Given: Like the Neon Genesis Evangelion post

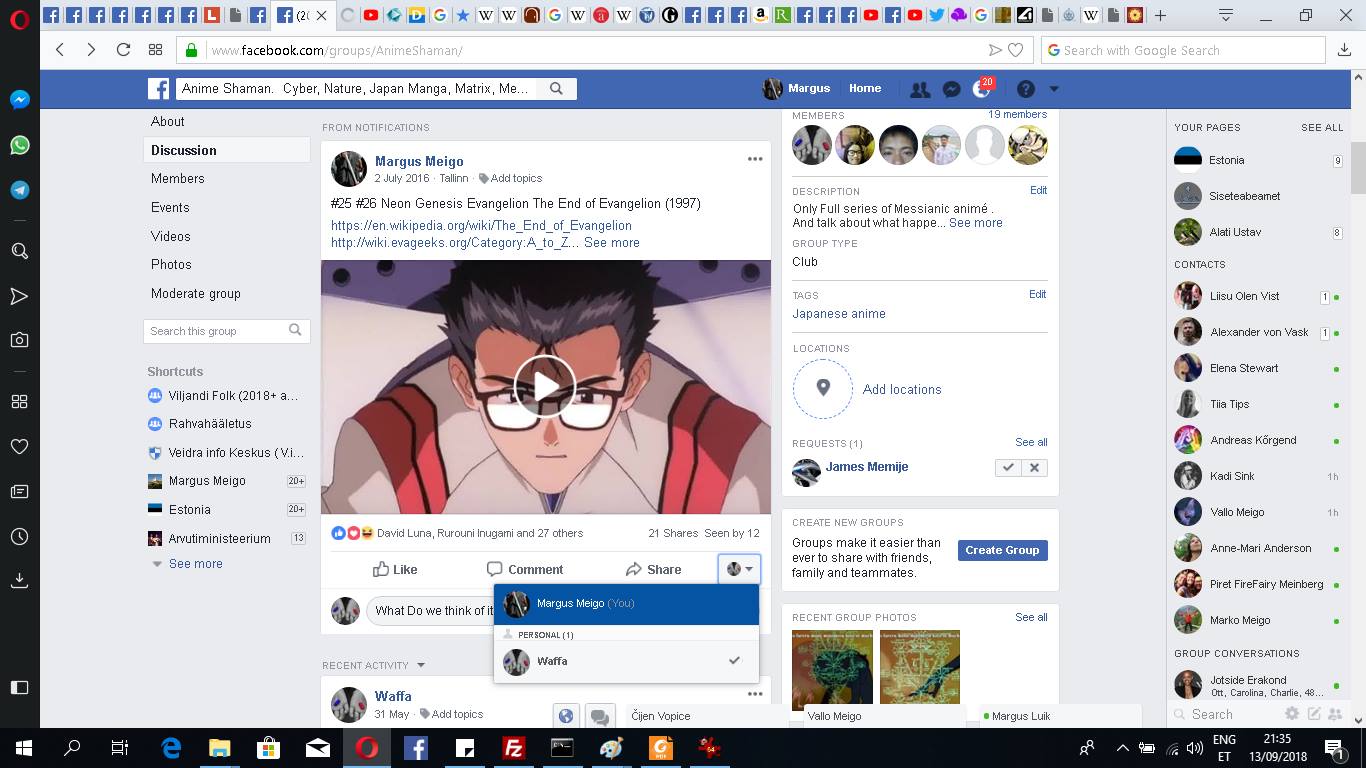Looking at the screenshot, I should coord(395,569).
